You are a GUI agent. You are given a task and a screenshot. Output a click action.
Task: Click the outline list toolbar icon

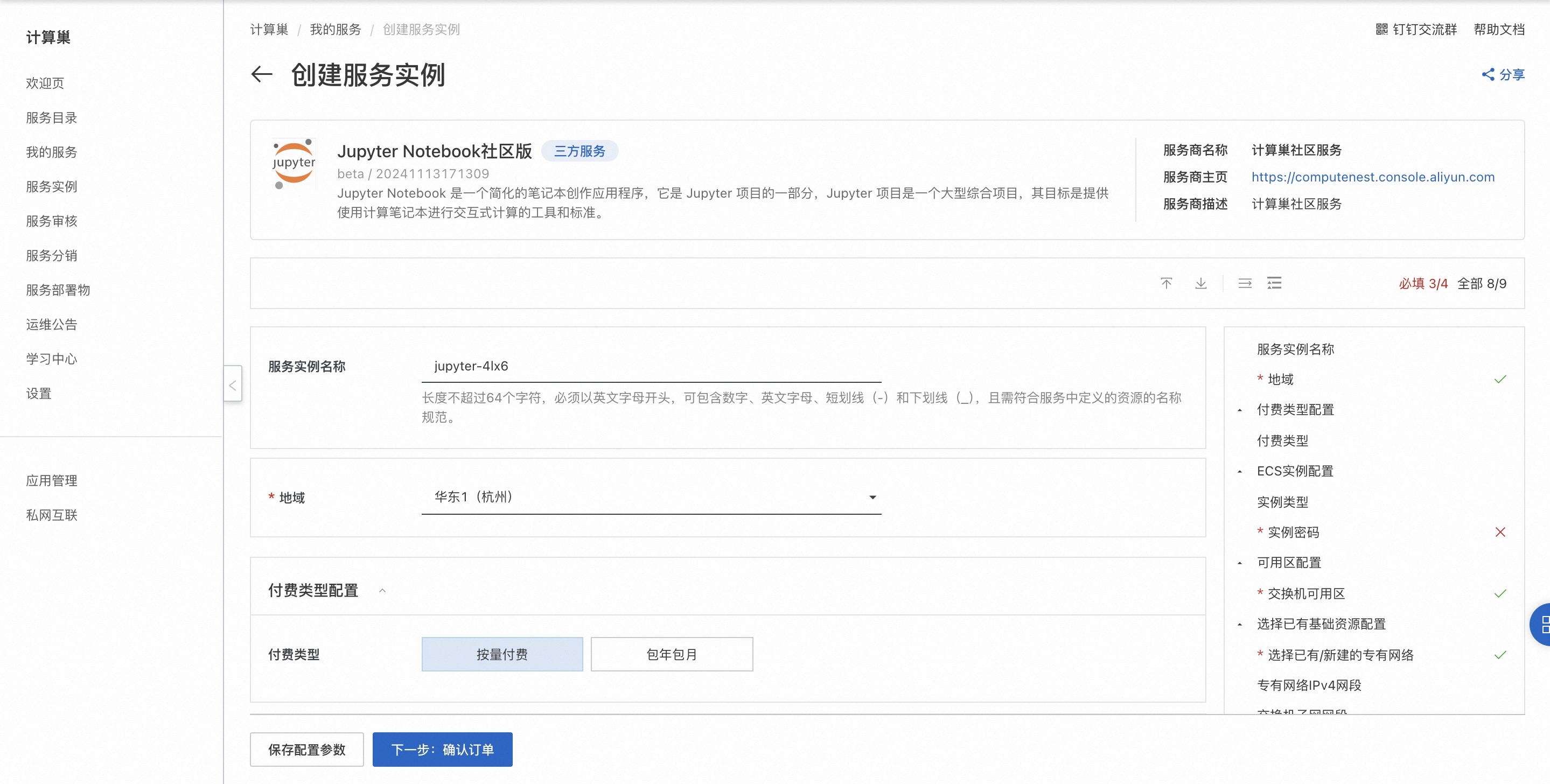click(x=1274, y=283)
